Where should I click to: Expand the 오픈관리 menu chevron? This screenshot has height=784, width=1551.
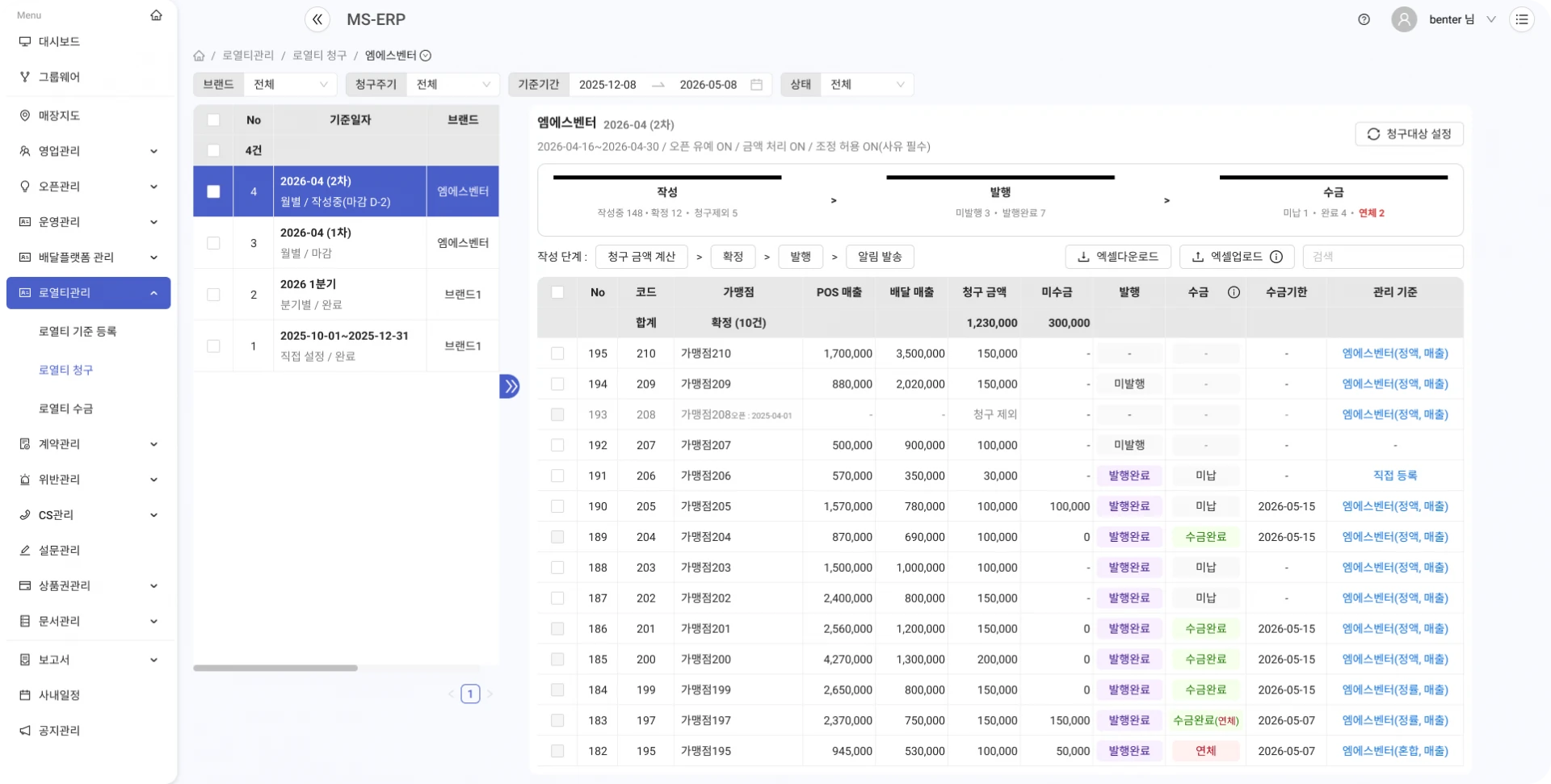[153, 187]
